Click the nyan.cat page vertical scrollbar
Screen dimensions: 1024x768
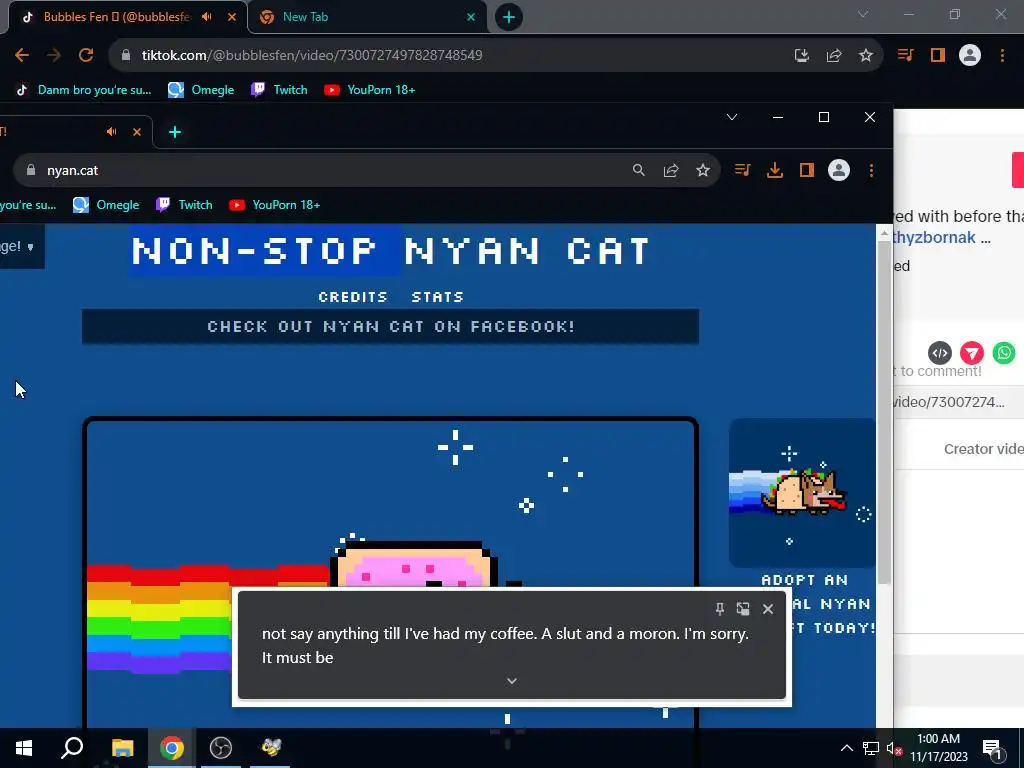(884, 411)
